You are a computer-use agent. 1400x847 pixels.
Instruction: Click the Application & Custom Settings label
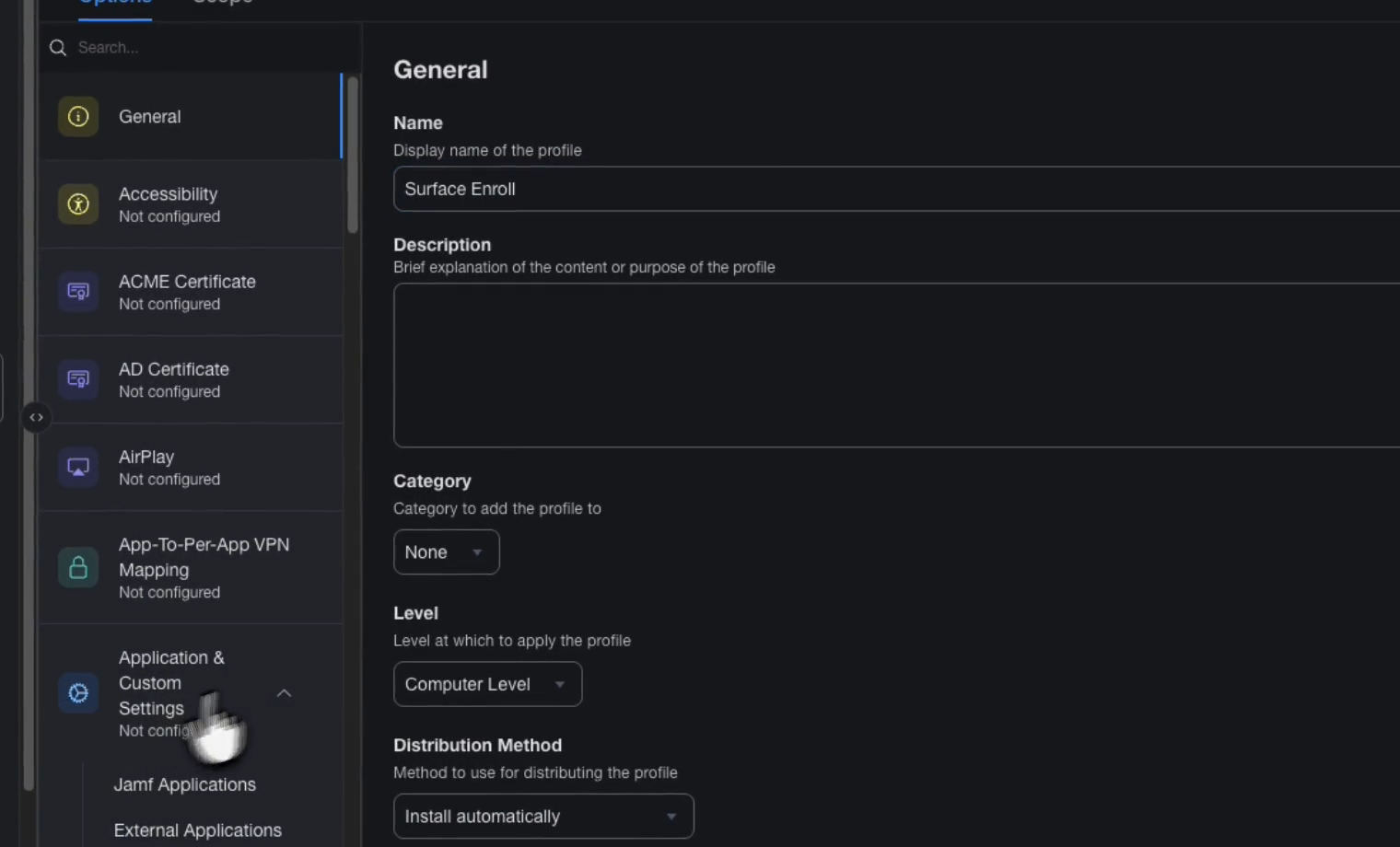(x=171, y=683)
